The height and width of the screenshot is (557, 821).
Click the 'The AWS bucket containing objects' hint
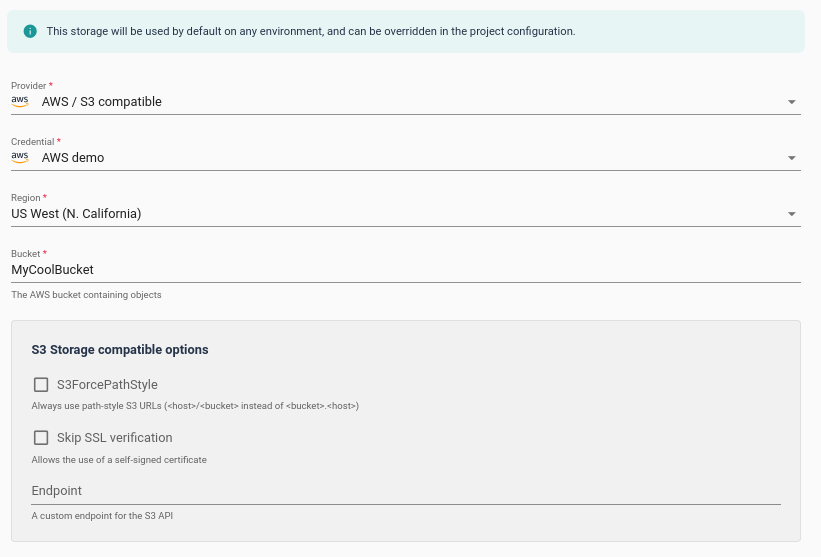[x=86, y=295]
